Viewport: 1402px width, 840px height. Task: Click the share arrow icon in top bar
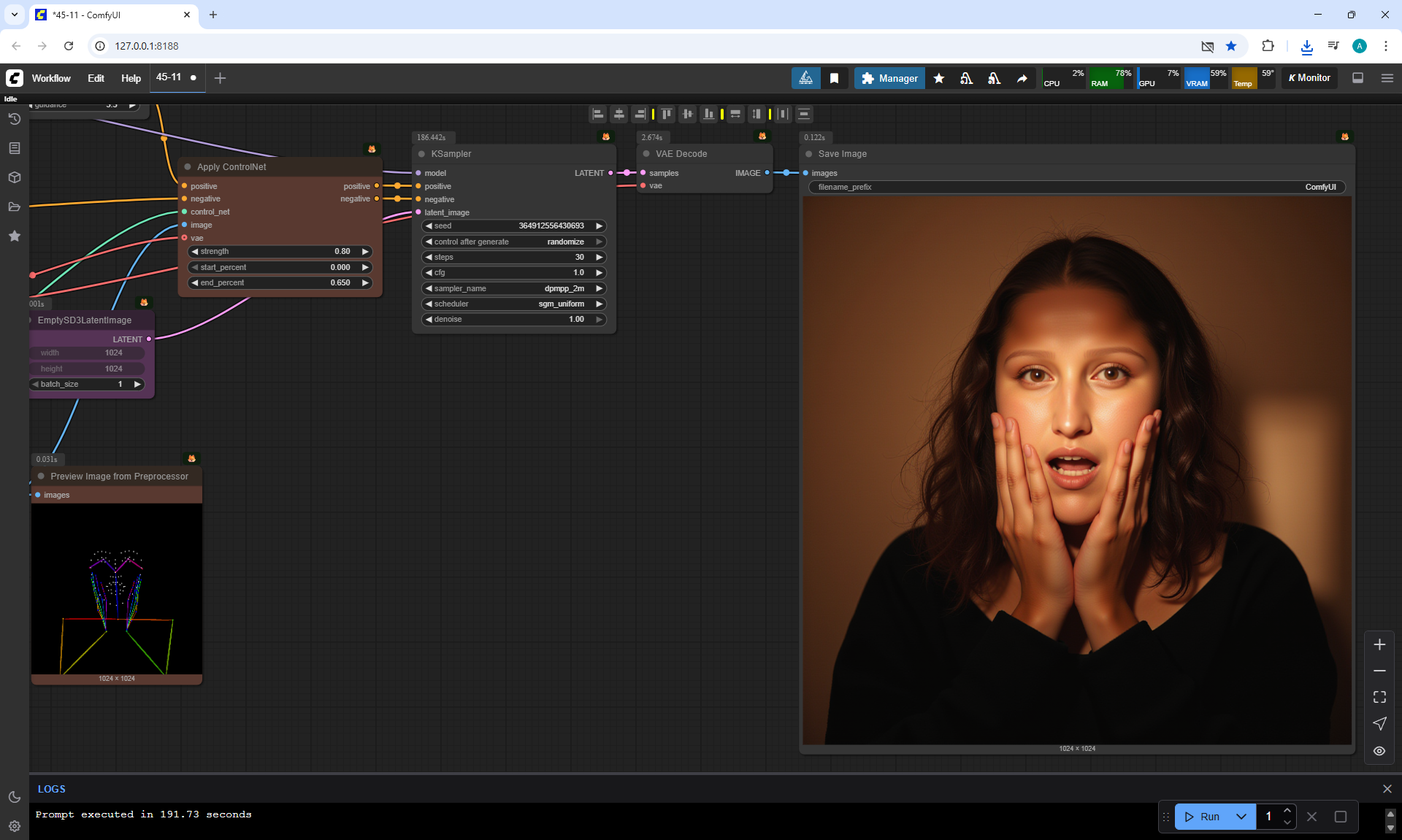pyautogui.click(x=1022, y=78)
